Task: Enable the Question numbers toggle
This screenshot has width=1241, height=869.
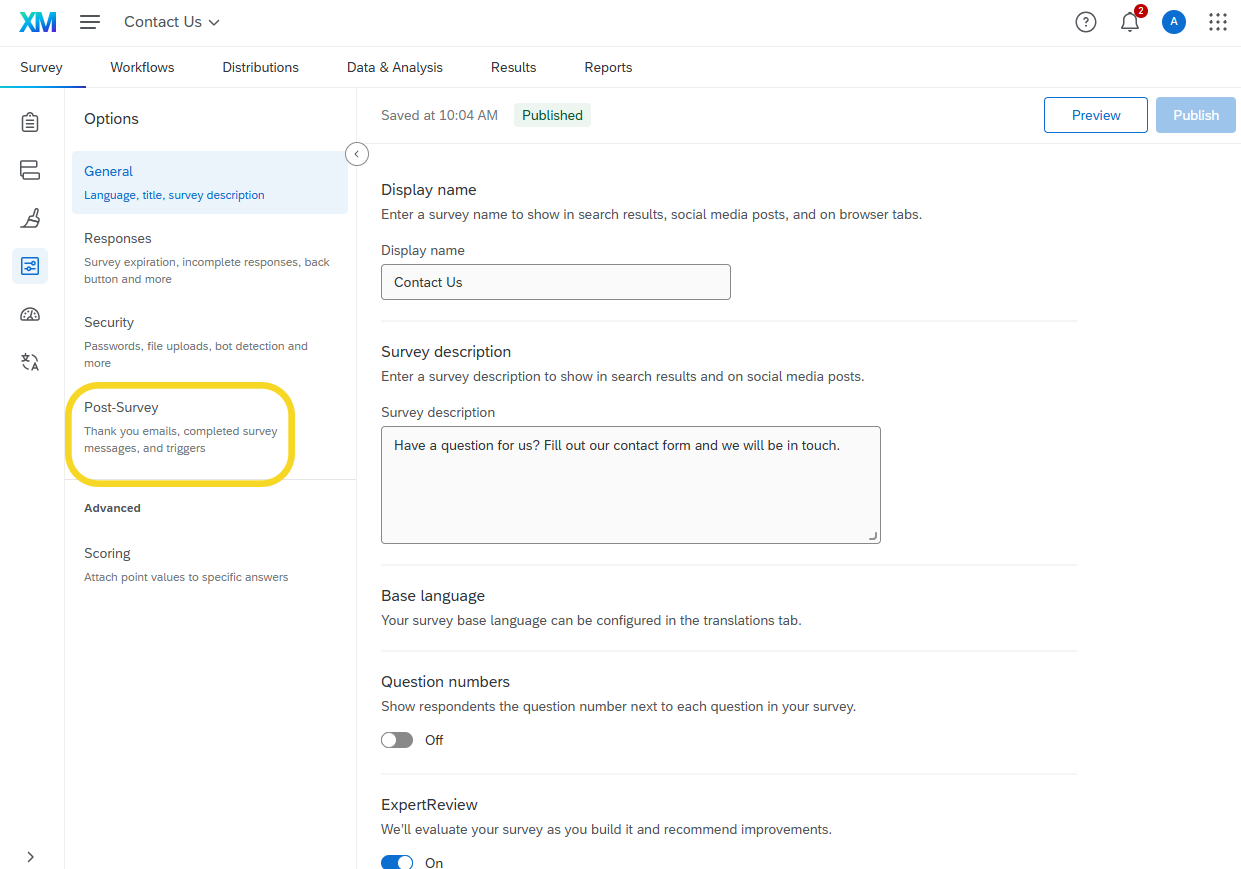Action: 397,740
